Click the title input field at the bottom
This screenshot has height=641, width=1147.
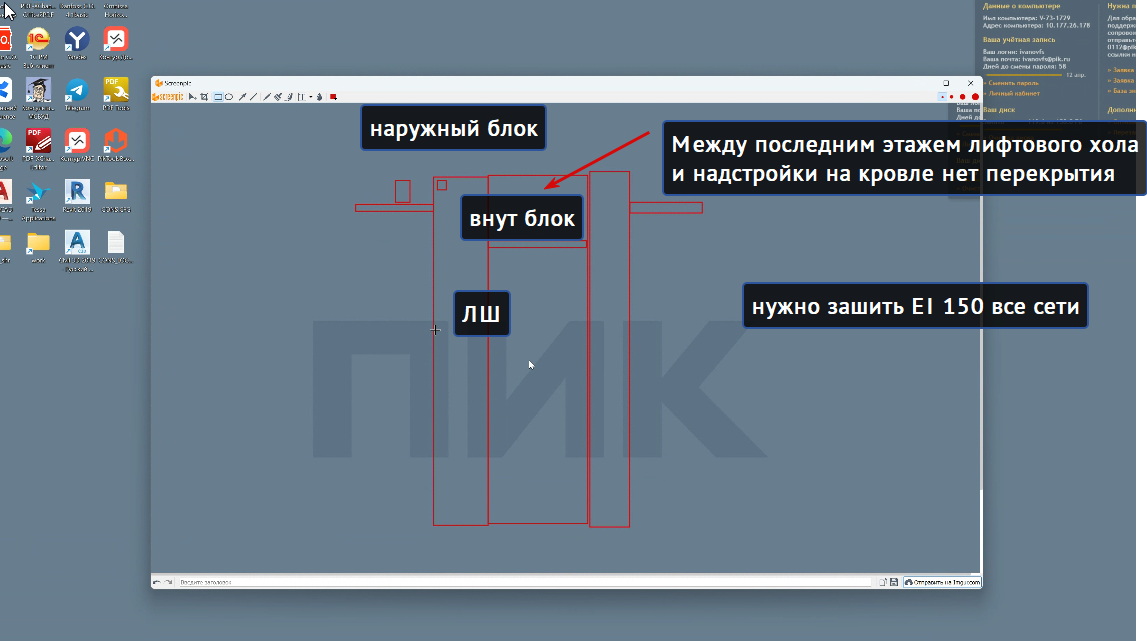tap(524, 582)
